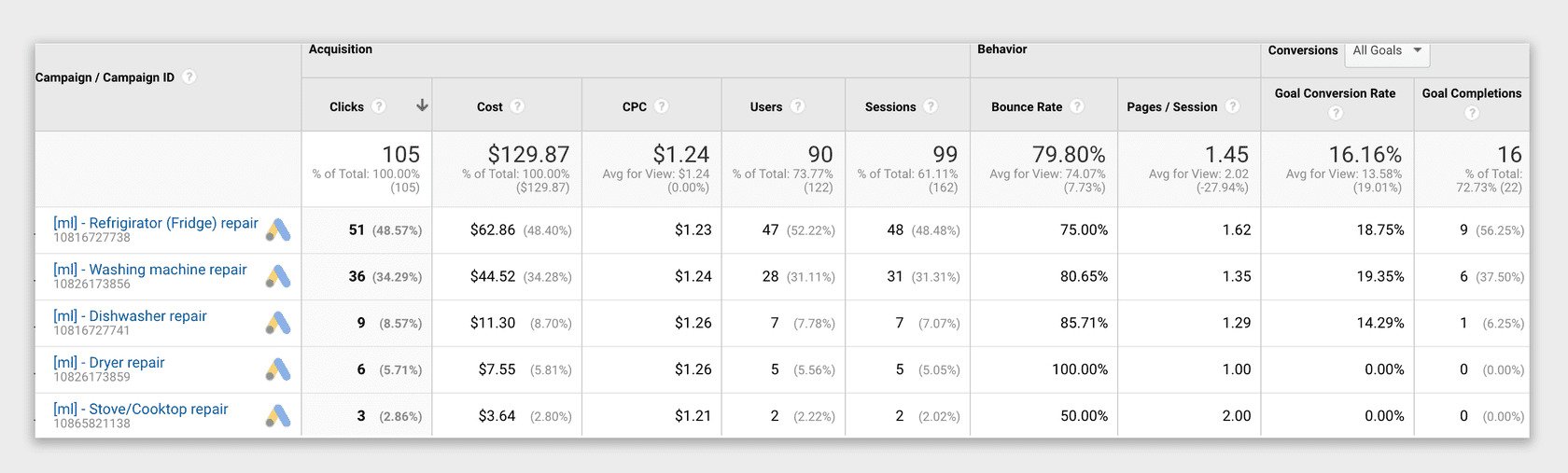Sort by Pages / Session column header
This screenshot has width=1568, height=473.
(1171, 106)
